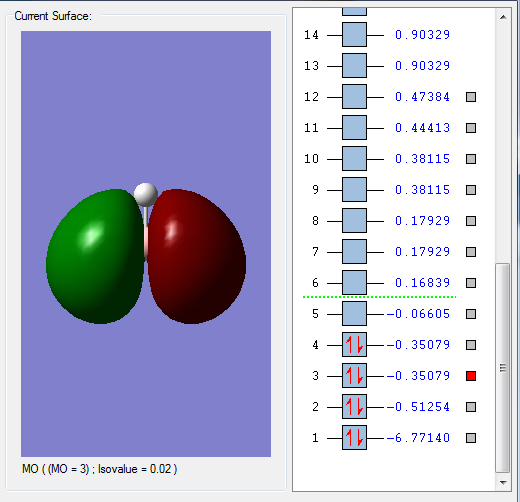Click the orbital list scrollbar thumb
Viewport: 520px width, 502px height.
point(503,368)
